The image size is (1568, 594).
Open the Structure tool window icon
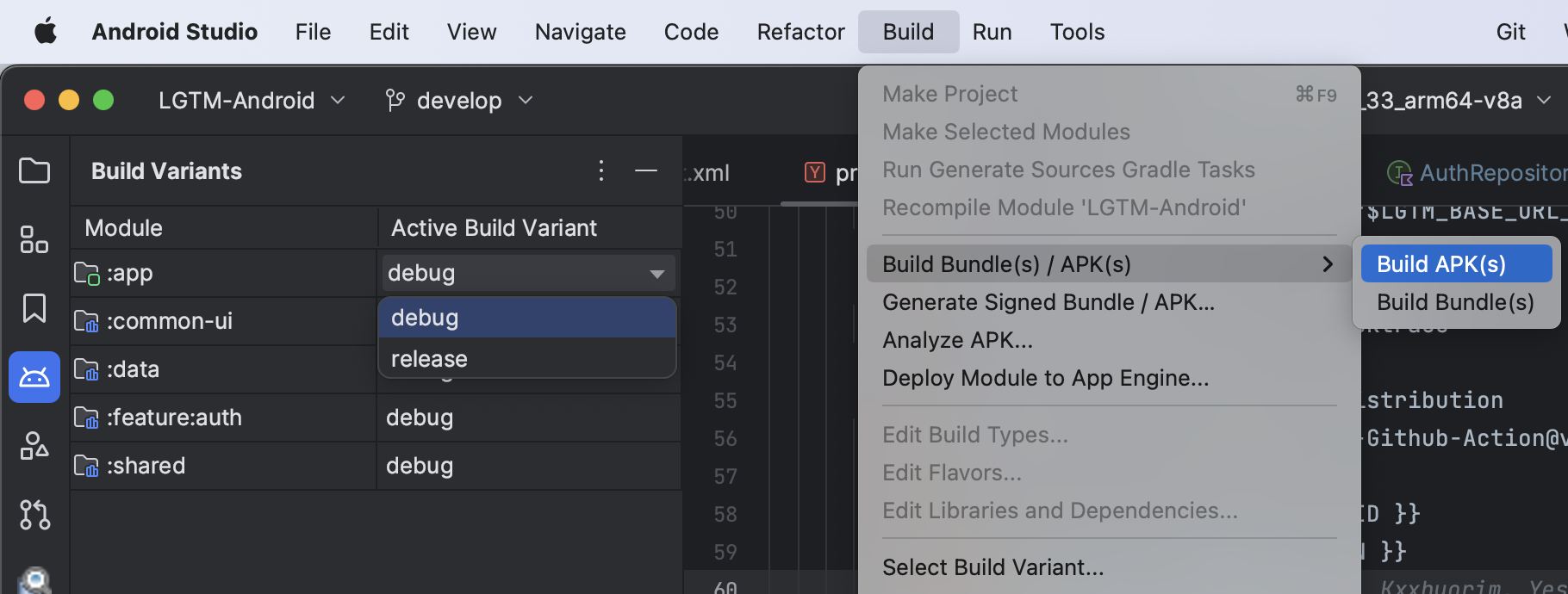pyautogui.click(x=34, y=239)
